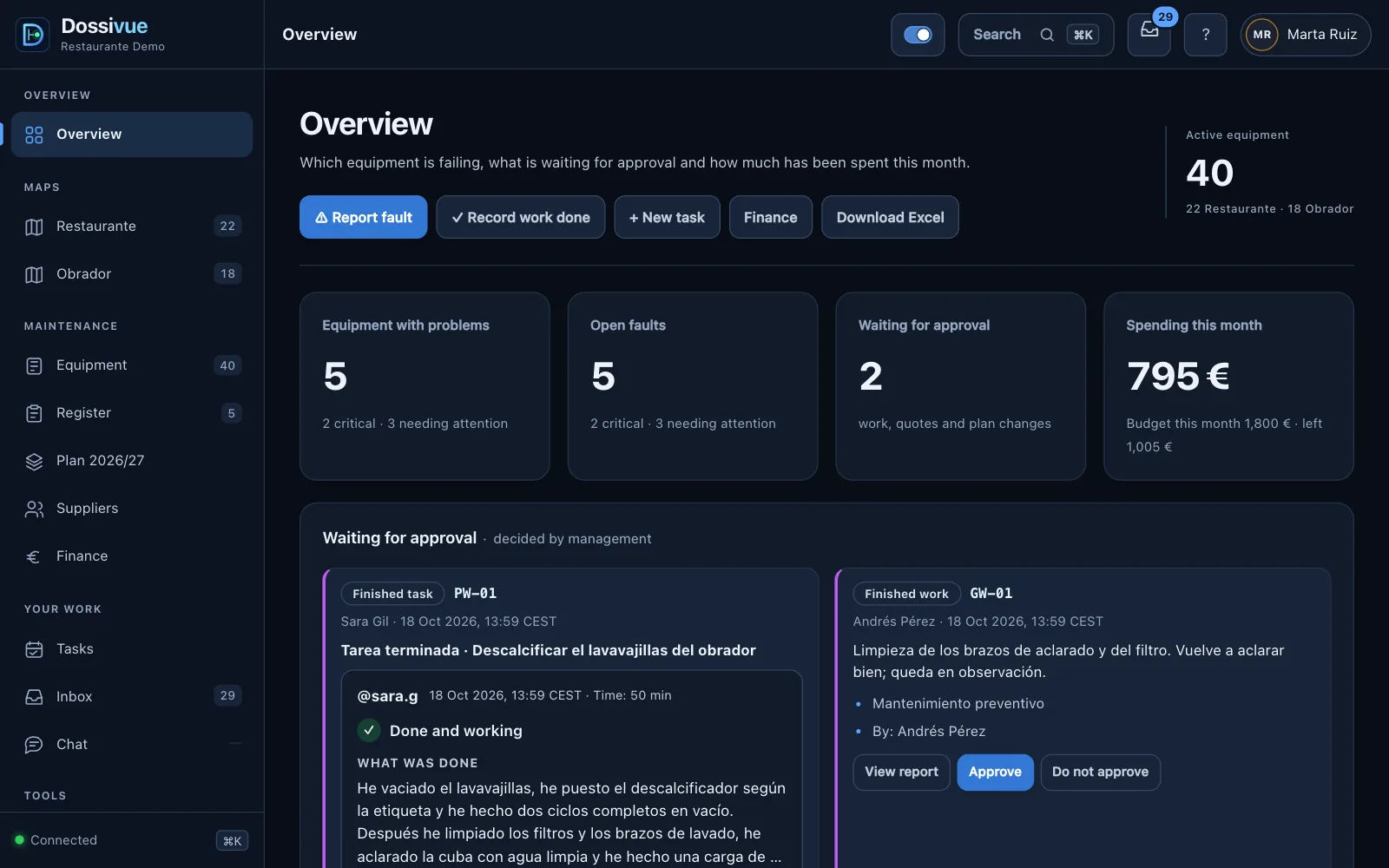
Task: Select Suppliers in the sidebar
Action: click(132, 509)
